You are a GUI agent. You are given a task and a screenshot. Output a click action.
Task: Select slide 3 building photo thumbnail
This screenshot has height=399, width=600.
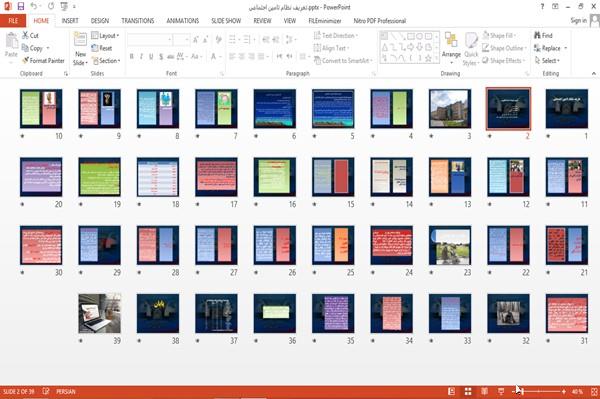tap(450, 109)
